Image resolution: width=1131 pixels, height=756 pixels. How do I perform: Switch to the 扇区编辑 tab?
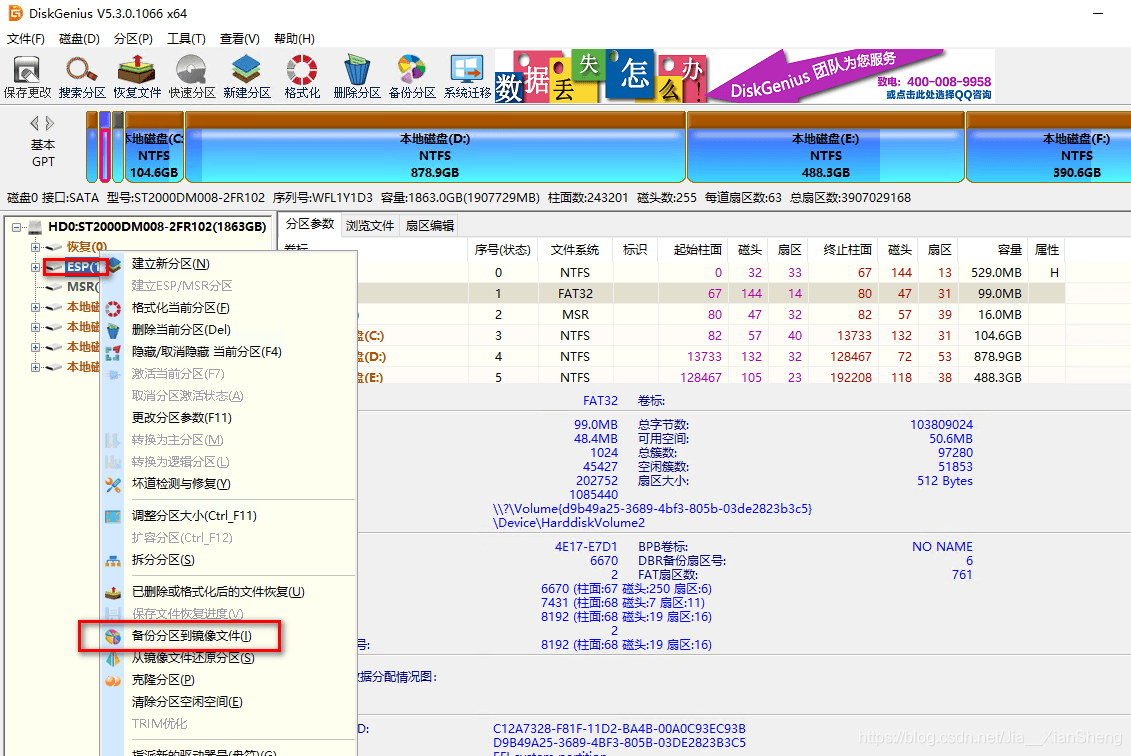click(429, 225)
